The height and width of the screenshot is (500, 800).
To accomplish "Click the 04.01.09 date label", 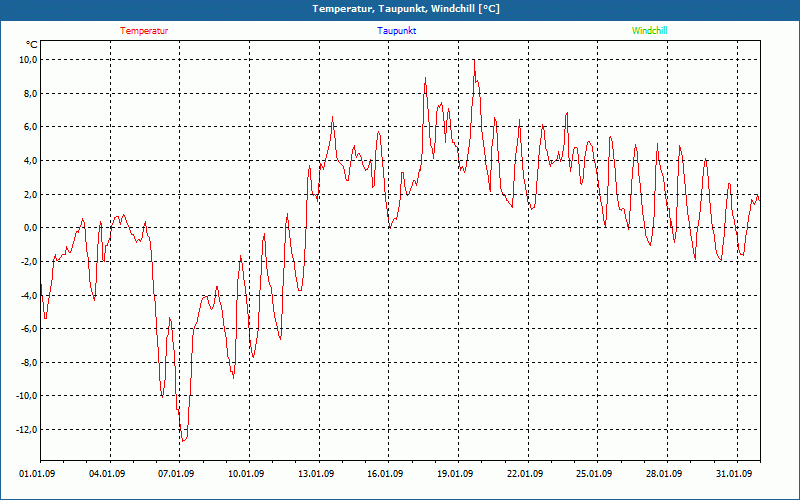I will pos(107,474).
